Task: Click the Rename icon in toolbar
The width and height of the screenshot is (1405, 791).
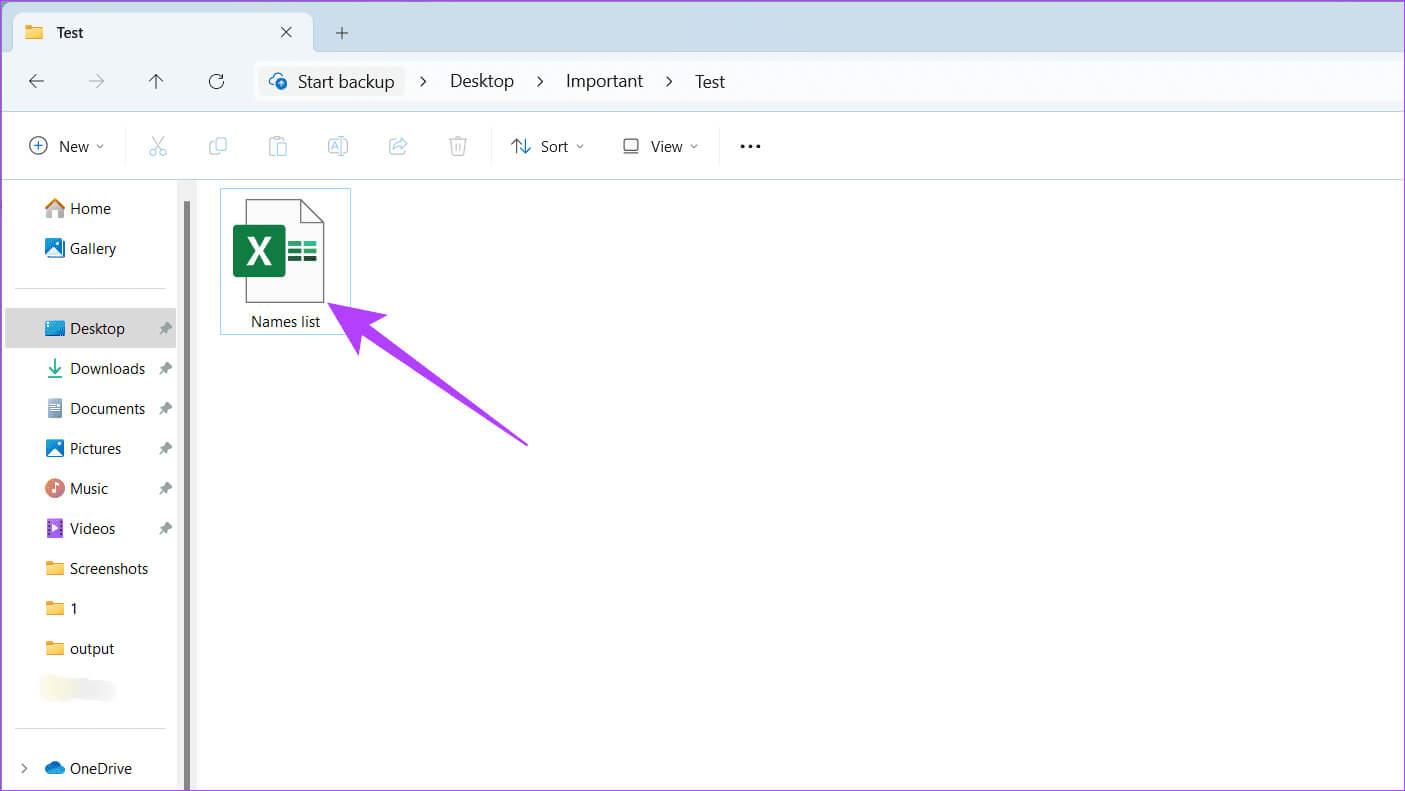Action: tap(338, 146)
